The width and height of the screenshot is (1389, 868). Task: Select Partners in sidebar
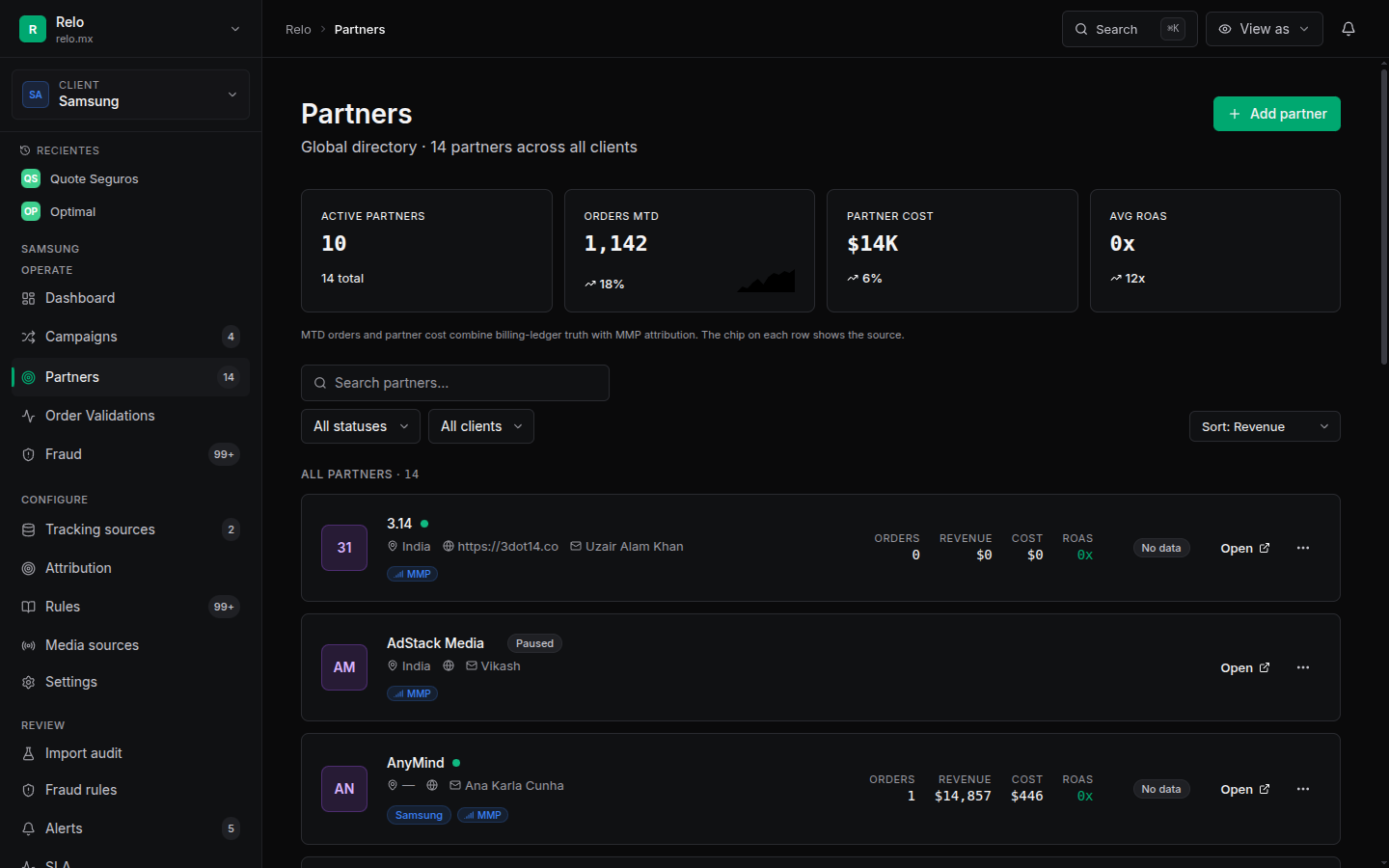pos(130,377)
